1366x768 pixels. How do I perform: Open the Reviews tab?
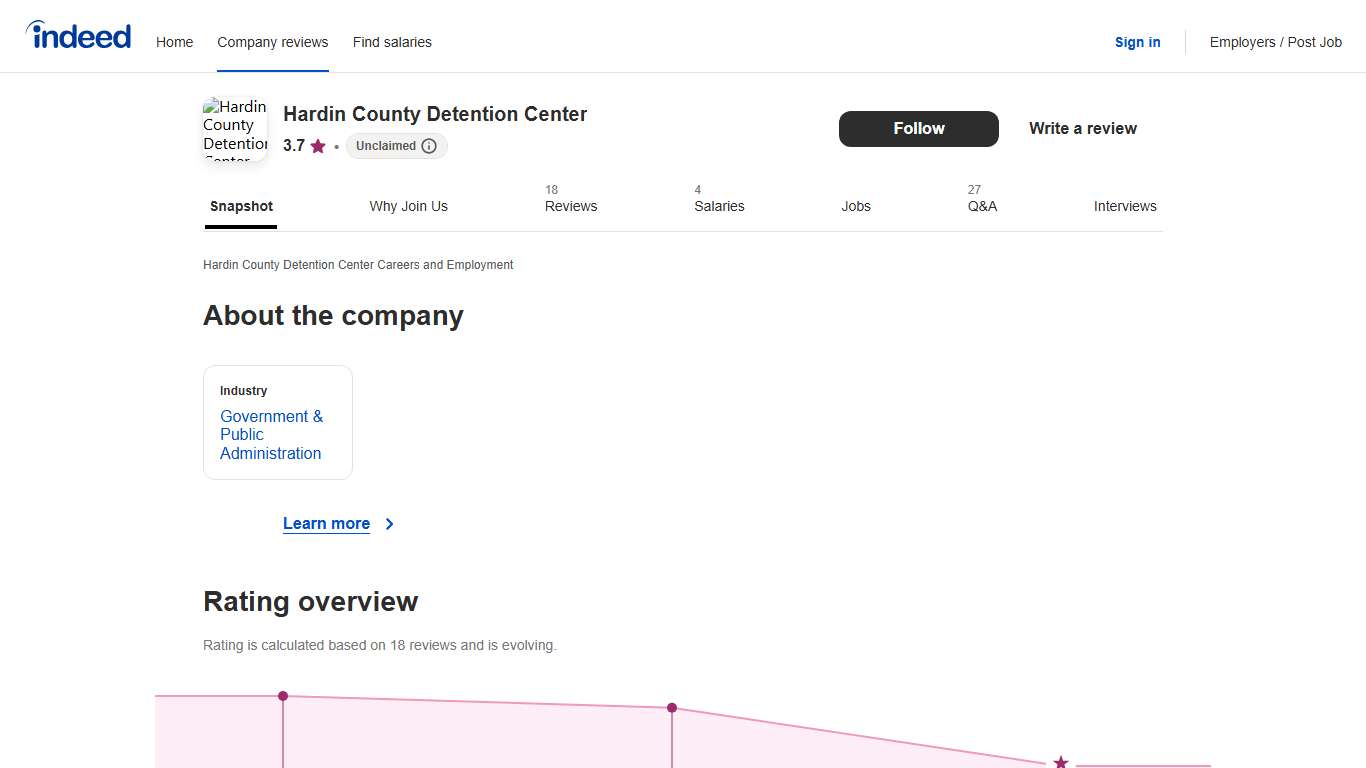coord(570,206)
